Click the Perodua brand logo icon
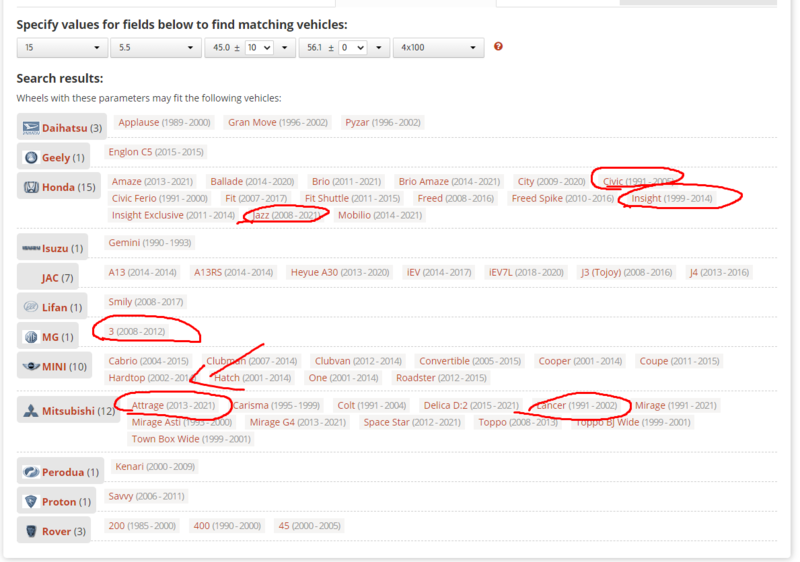The width and height of the screenshot is (800, 562). [x=31, y=472]
